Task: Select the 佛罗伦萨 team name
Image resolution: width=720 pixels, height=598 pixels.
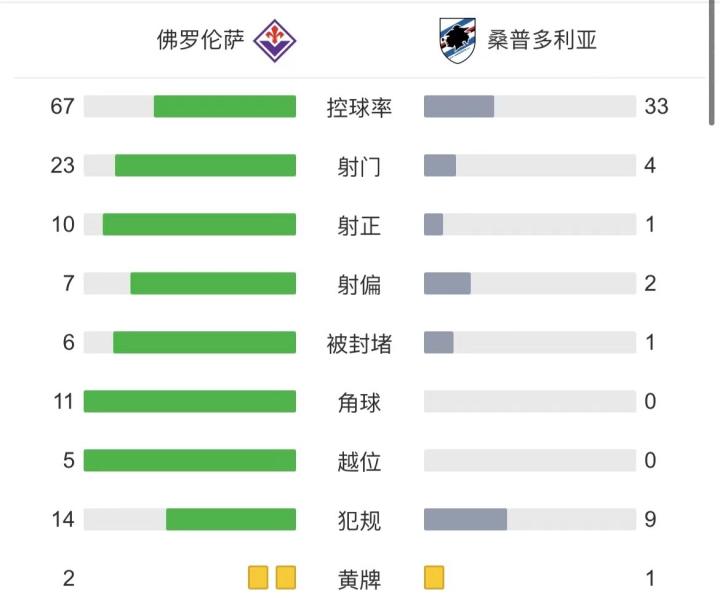Action: click(x=200, y=40)
